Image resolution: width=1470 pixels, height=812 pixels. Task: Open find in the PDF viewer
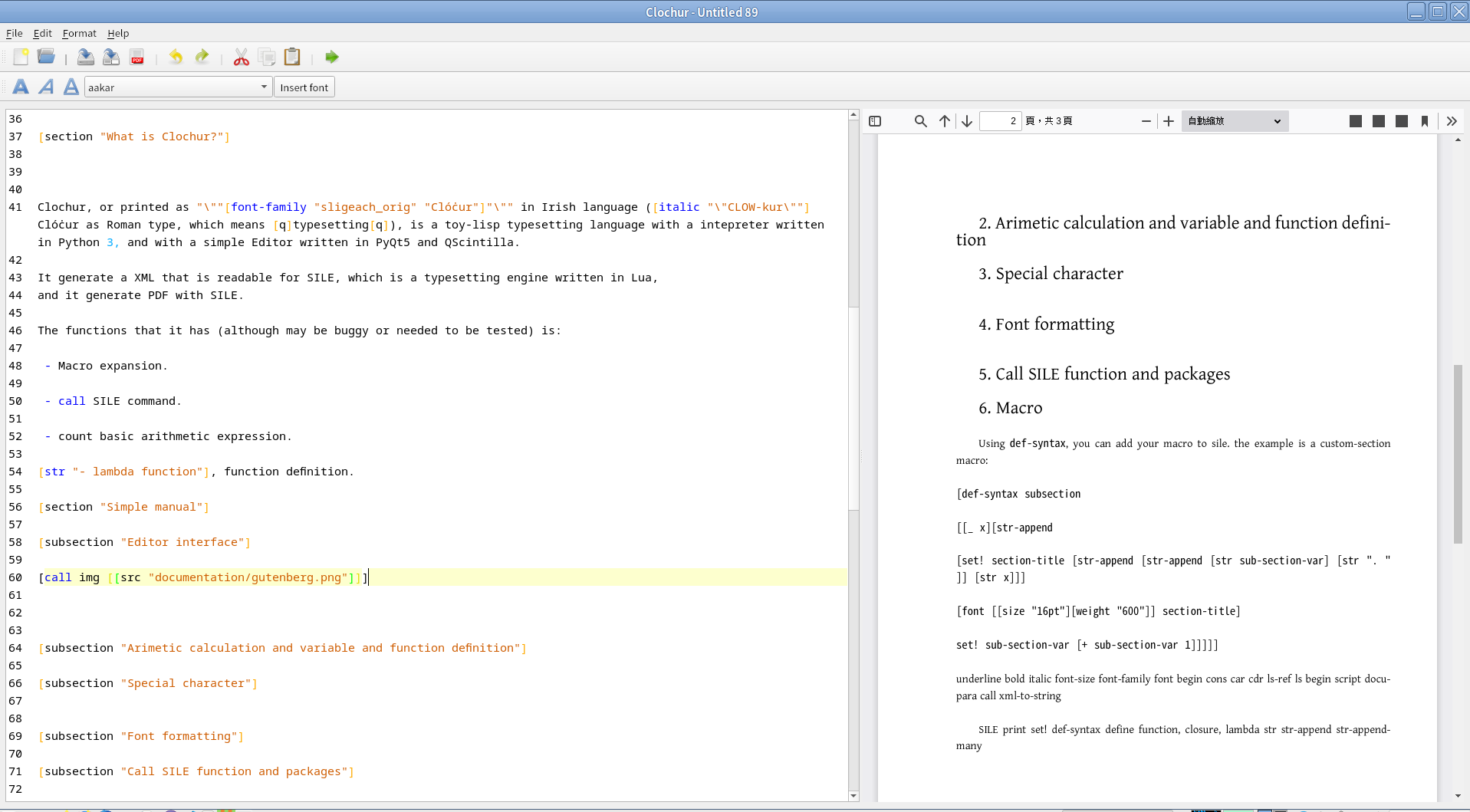[x=921, y=121]
